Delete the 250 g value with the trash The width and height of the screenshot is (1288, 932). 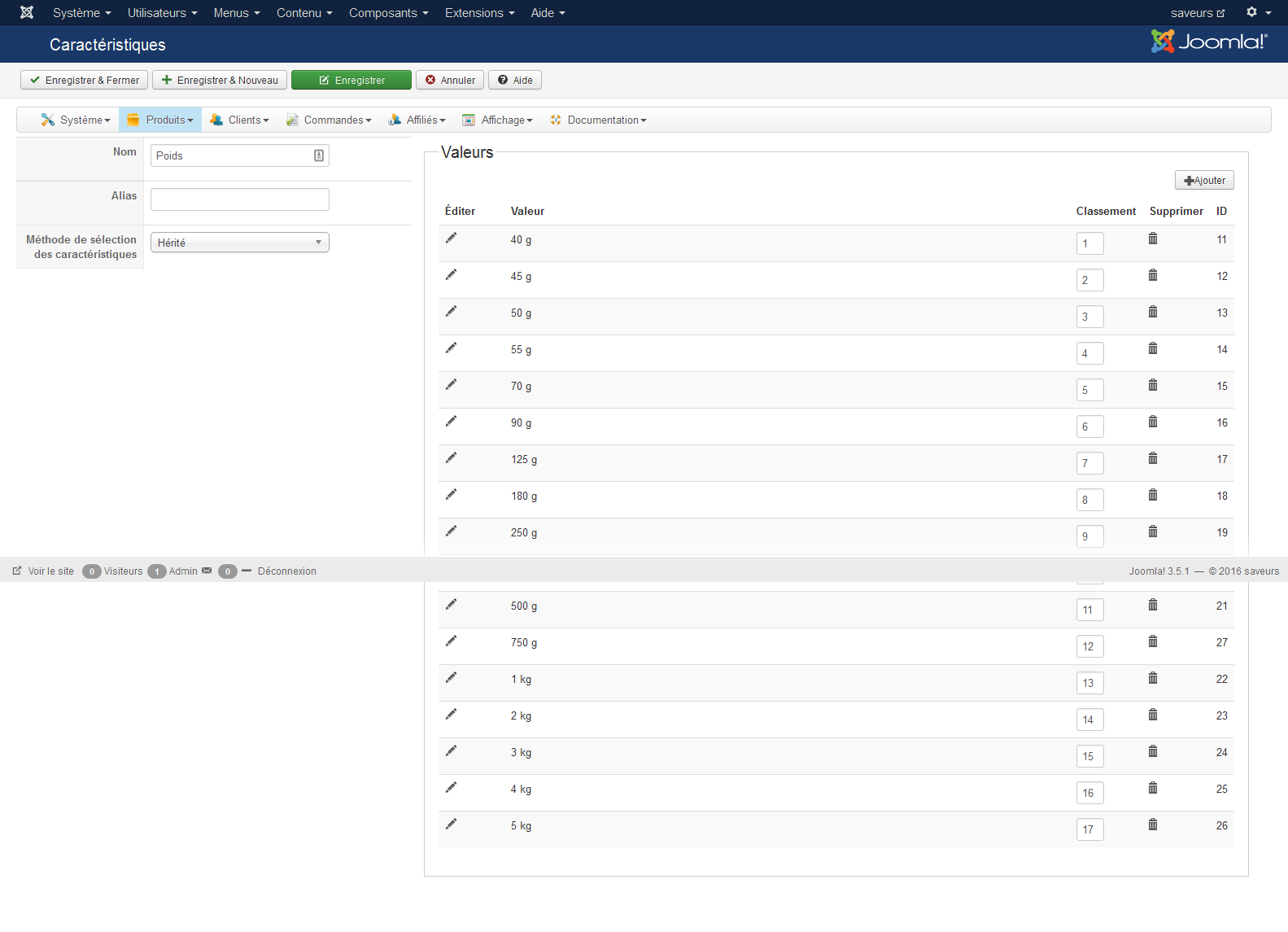pyautogui.click(x=1153, y=532)
